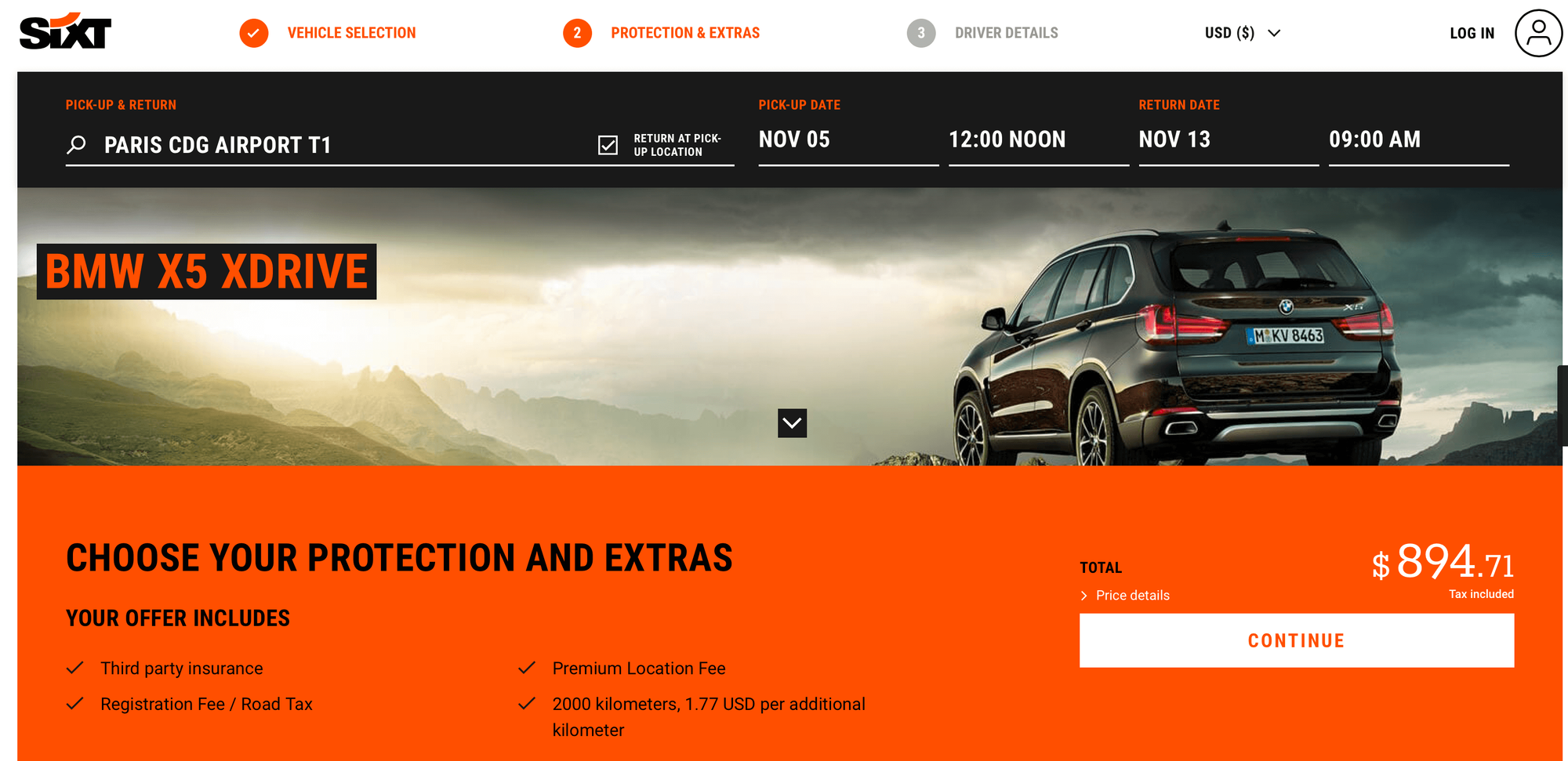Open the return time 09:00 AM selector

coord(1419,141)
